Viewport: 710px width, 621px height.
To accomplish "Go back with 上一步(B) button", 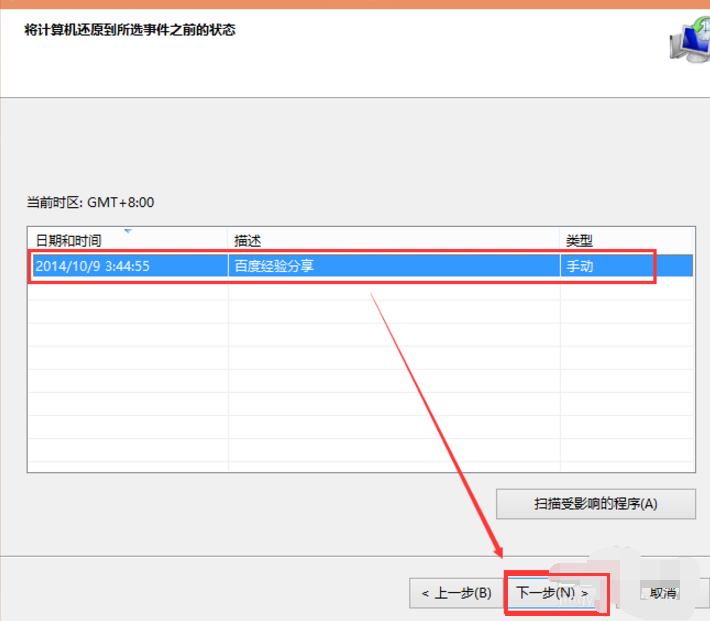I will point(455,592).
